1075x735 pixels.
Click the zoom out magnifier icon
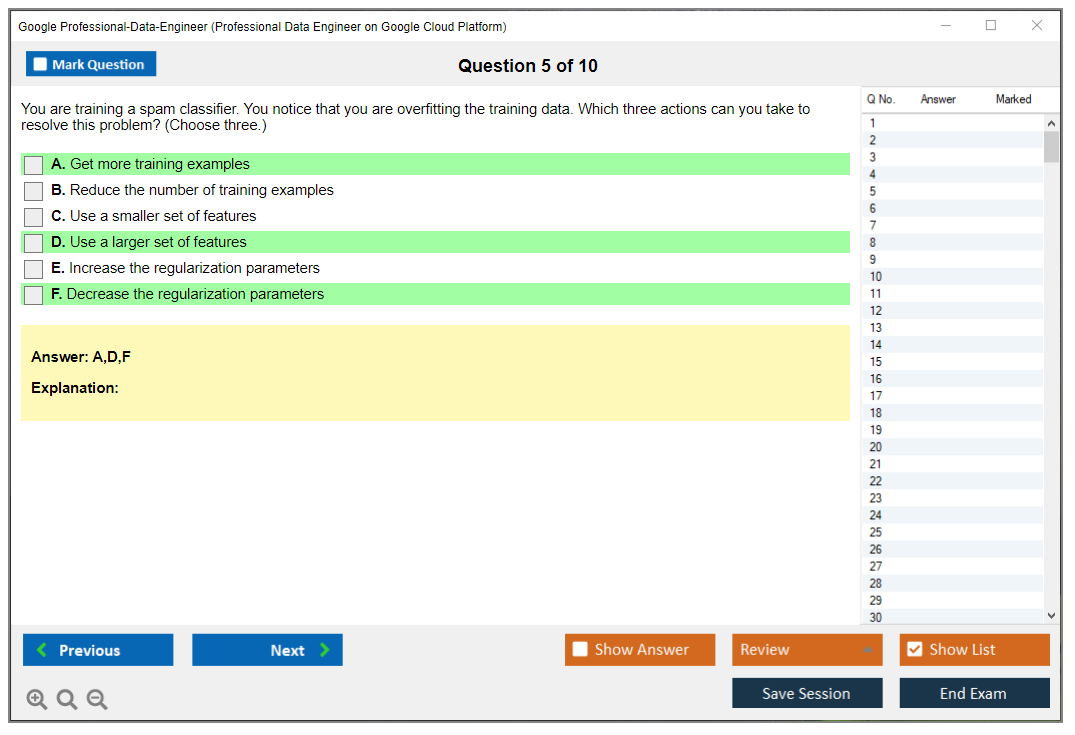coord(97,700)
